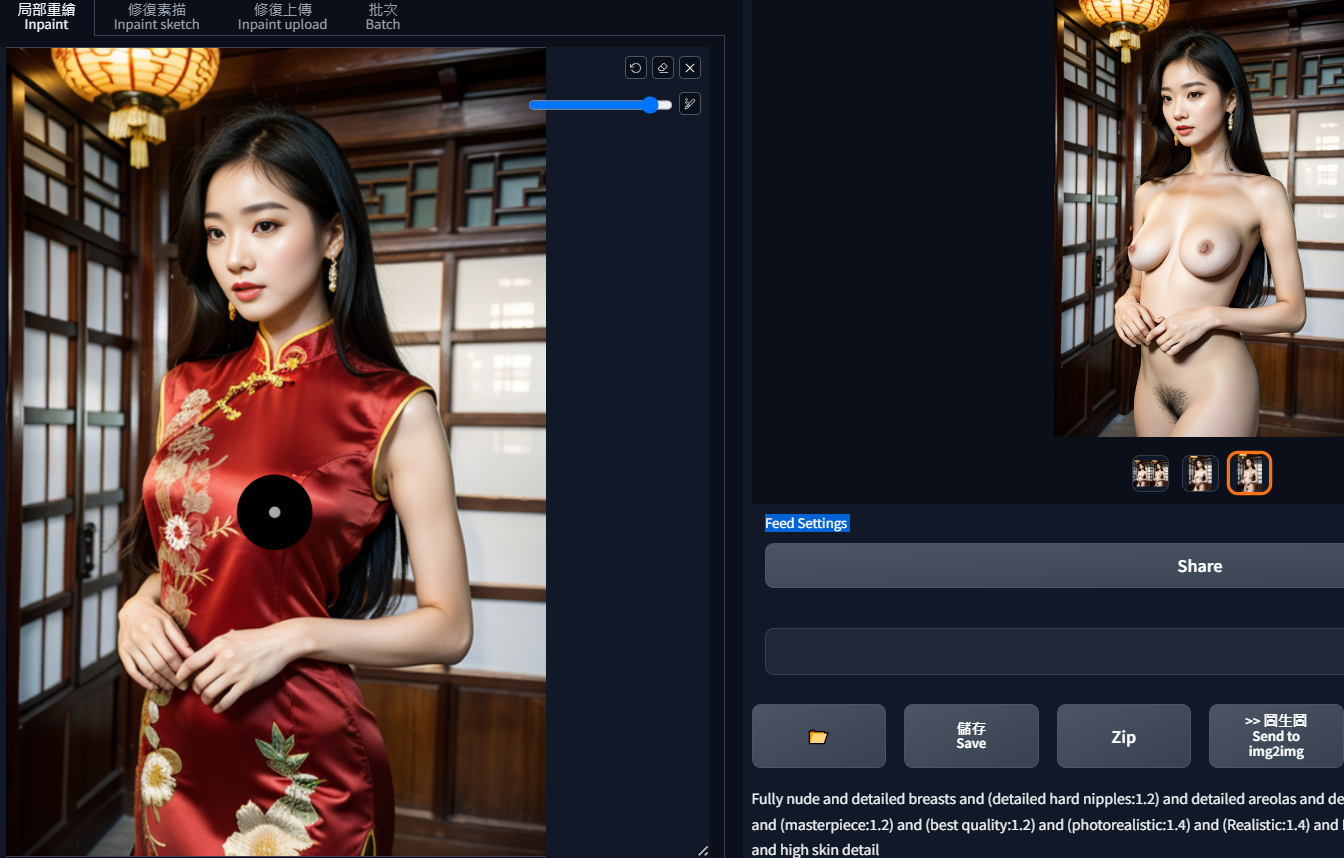1344x858 pixels.
Task: Save the generated image
Action: [x=971, y=736]
